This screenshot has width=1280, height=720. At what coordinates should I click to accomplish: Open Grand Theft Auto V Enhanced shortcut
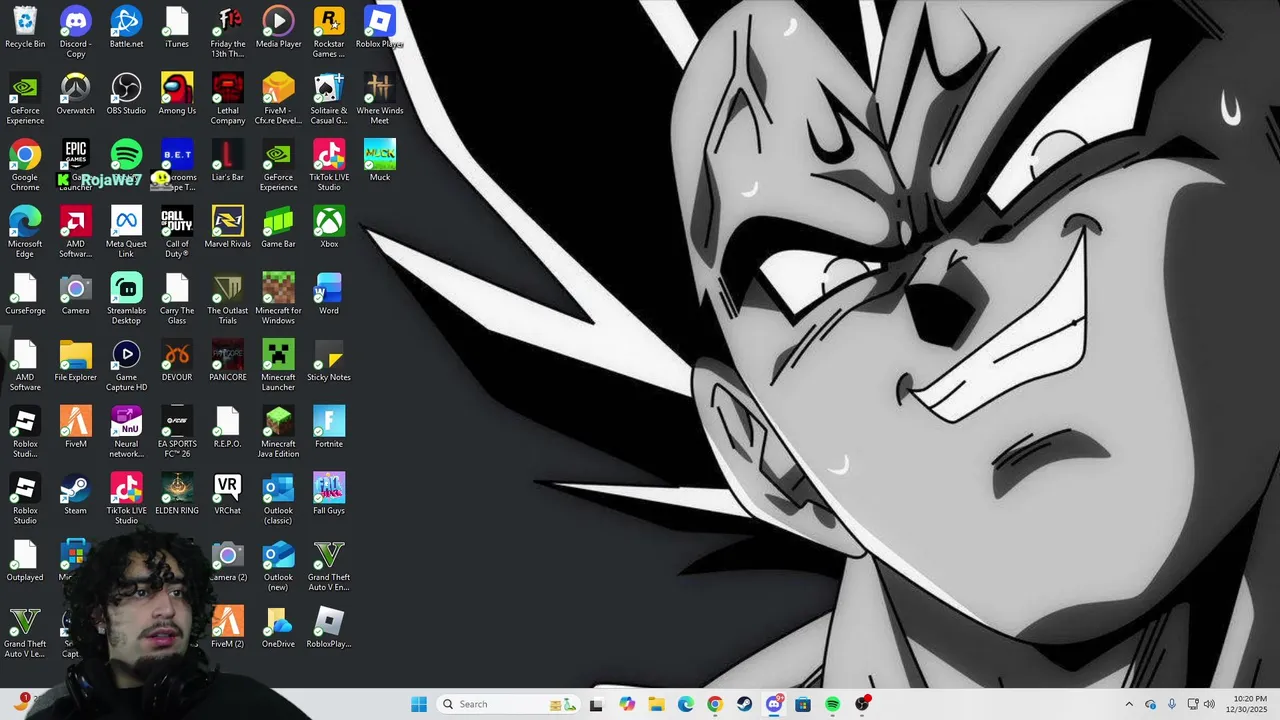tap(329, 565)
